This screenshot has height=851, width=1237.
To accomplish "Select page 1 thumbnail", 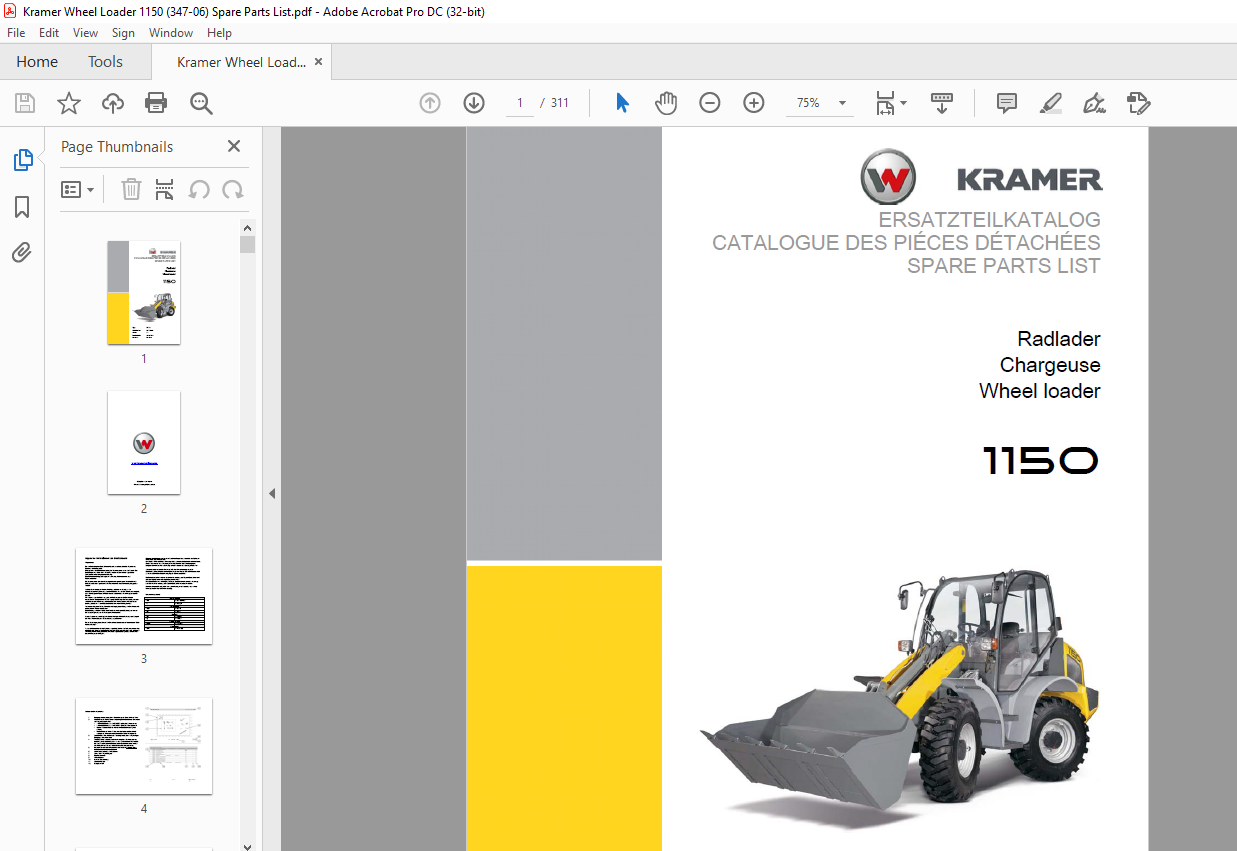I will tap(144, 292).
